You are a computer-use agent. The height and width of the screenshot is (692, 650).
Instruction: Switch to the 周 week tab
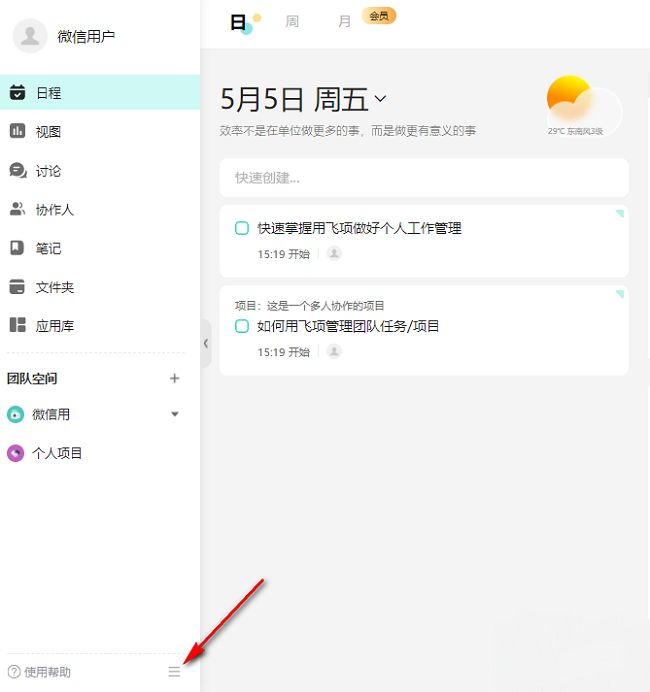(292, 21)
